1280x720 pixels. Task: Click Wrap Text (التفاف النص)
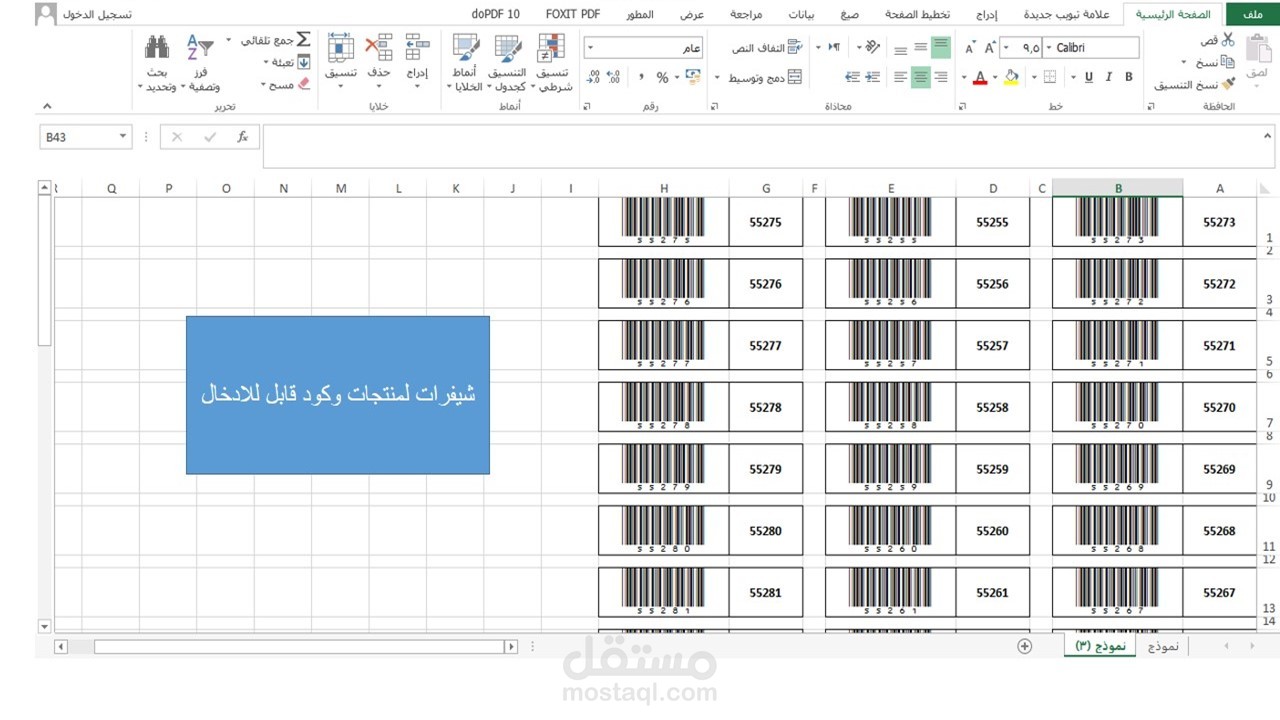point(767,47)
